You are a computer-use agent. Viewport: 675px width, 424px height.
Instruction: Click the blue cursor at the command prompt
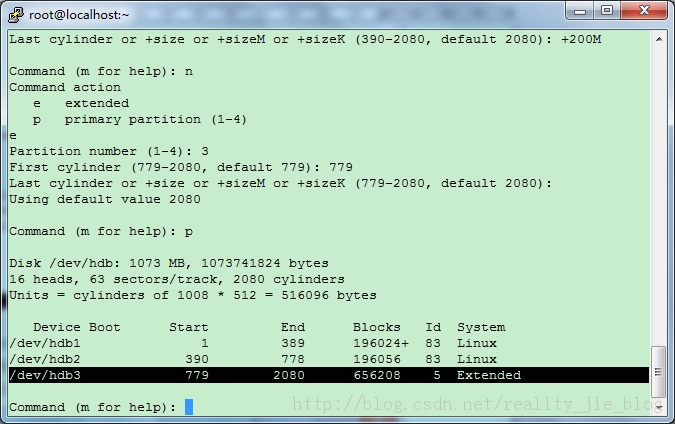(x=189, y=407)
